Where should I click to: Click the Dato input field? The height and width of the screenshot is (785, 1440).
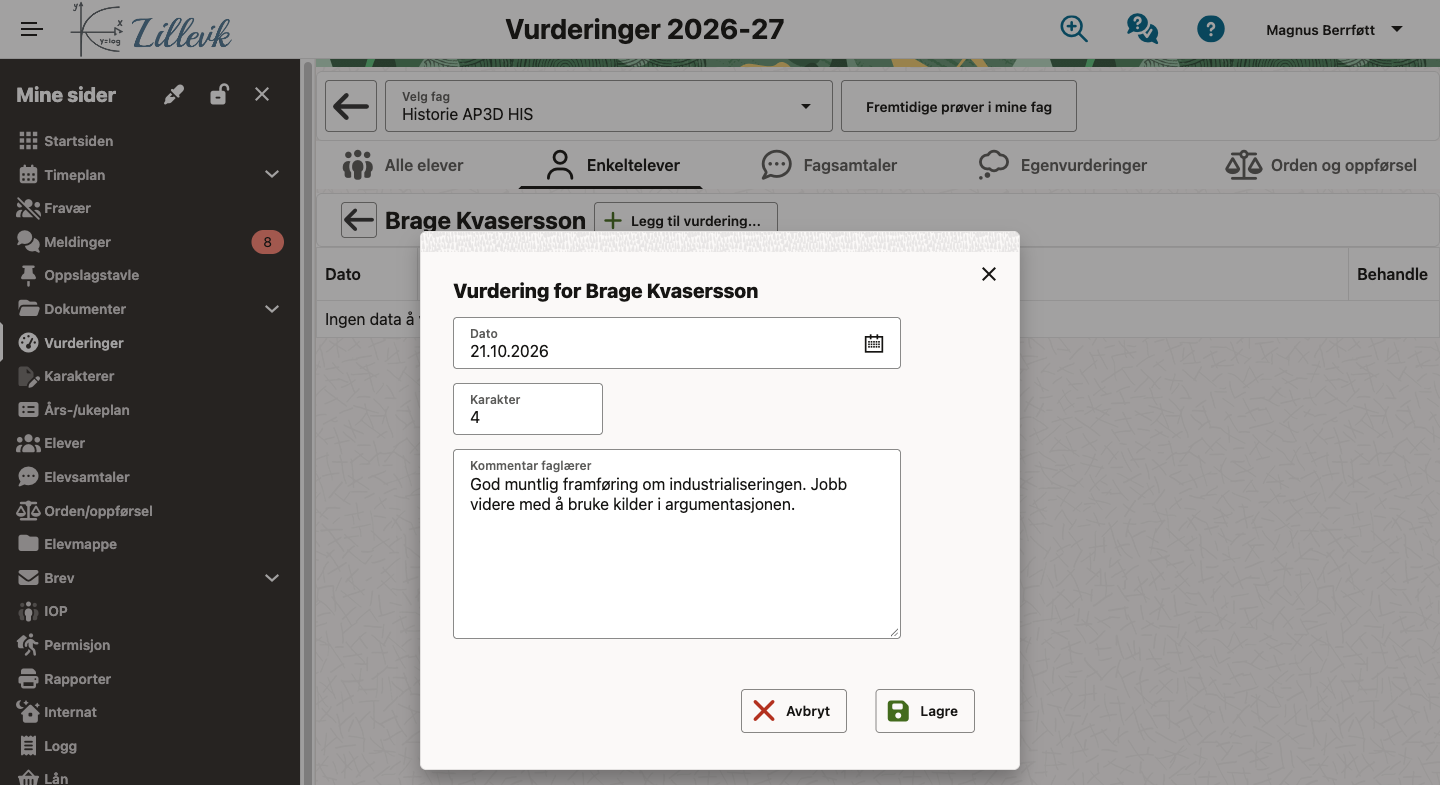[677, 343]
